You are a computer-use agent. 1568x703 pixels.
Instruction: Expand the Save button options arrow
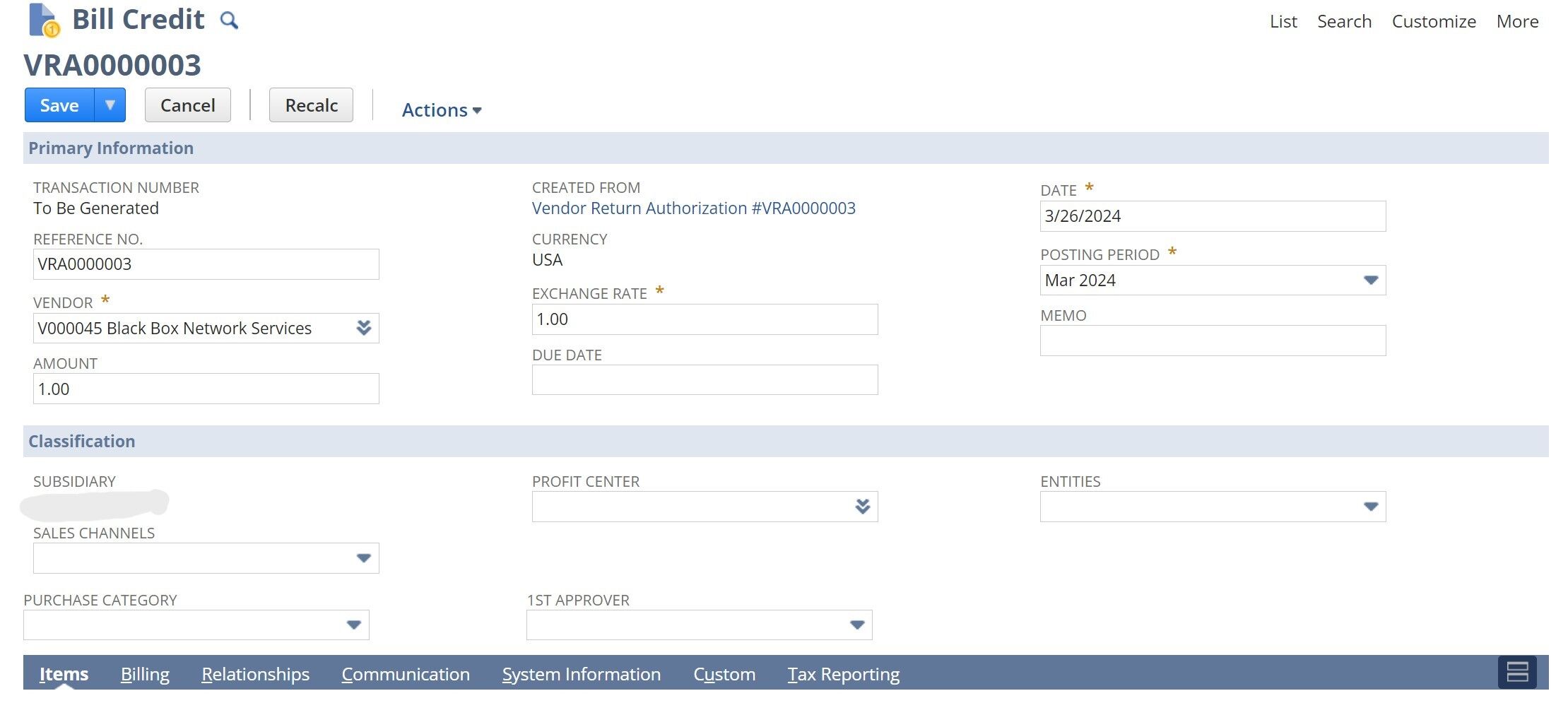click(110, 105)
